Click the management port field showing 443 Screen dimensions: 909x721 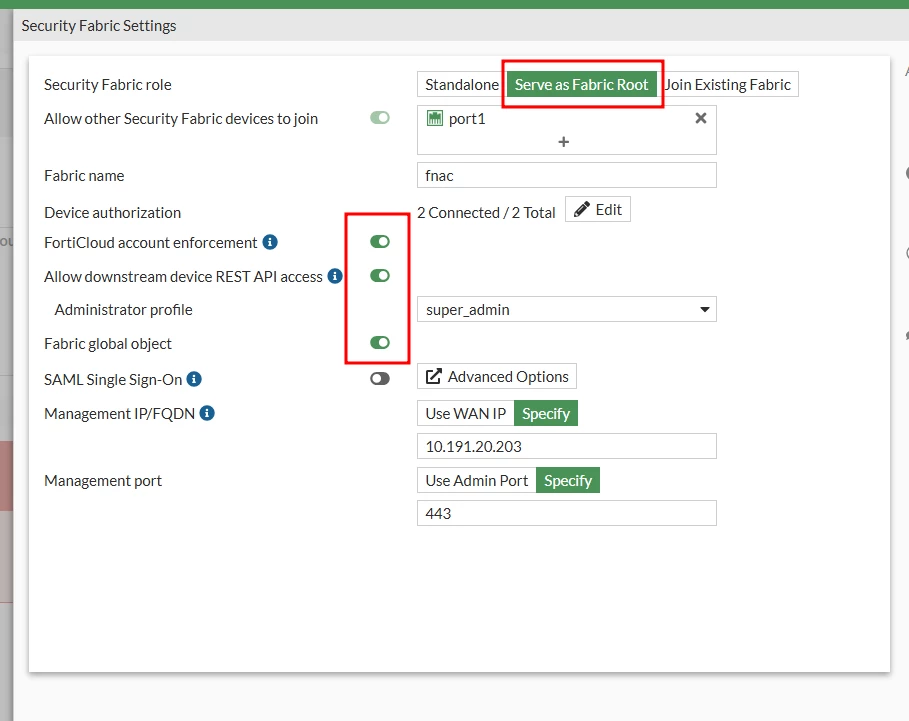566,513
